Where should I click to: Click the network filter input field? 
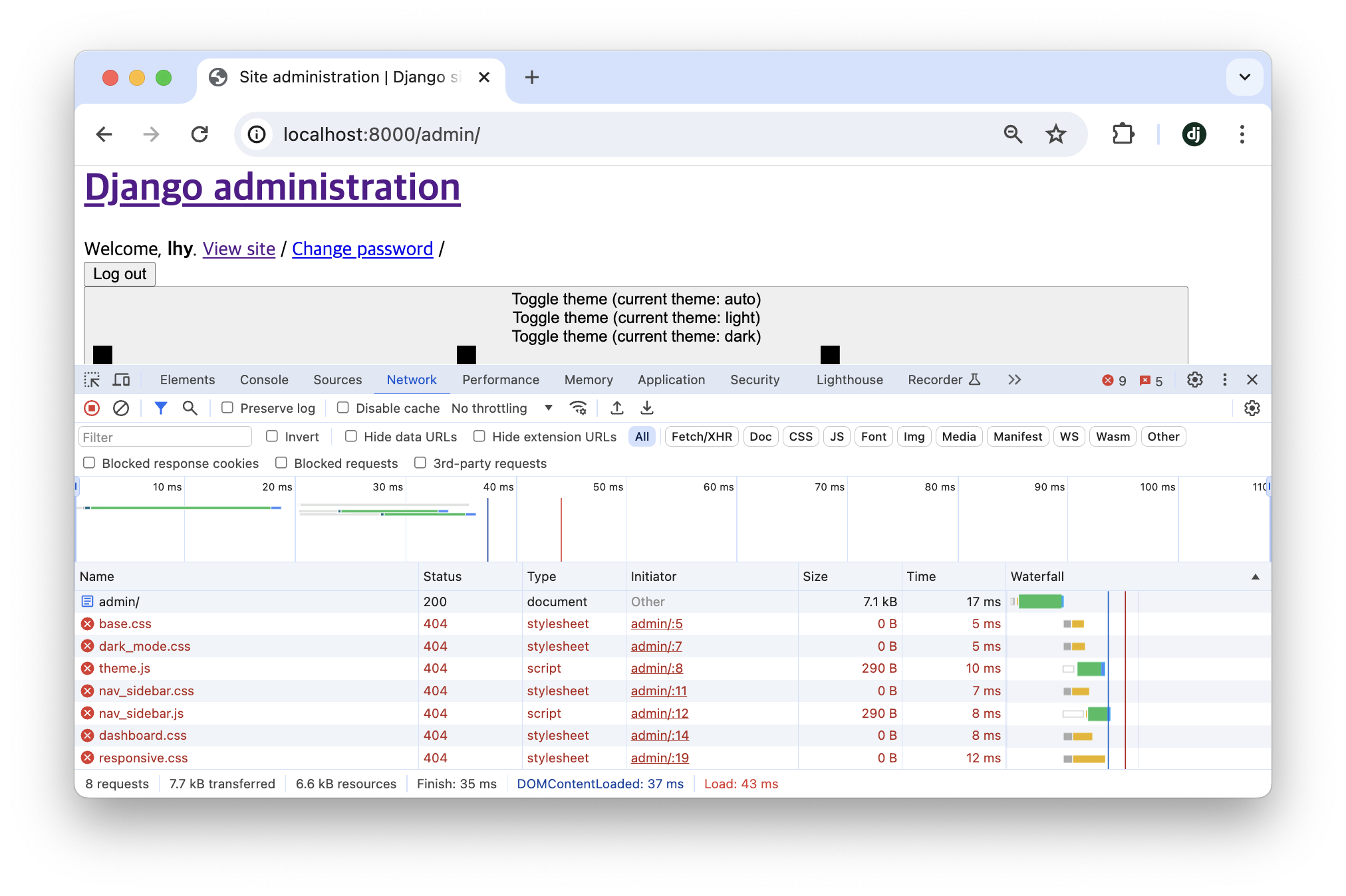pyautogui.click(x=165, y=437)
